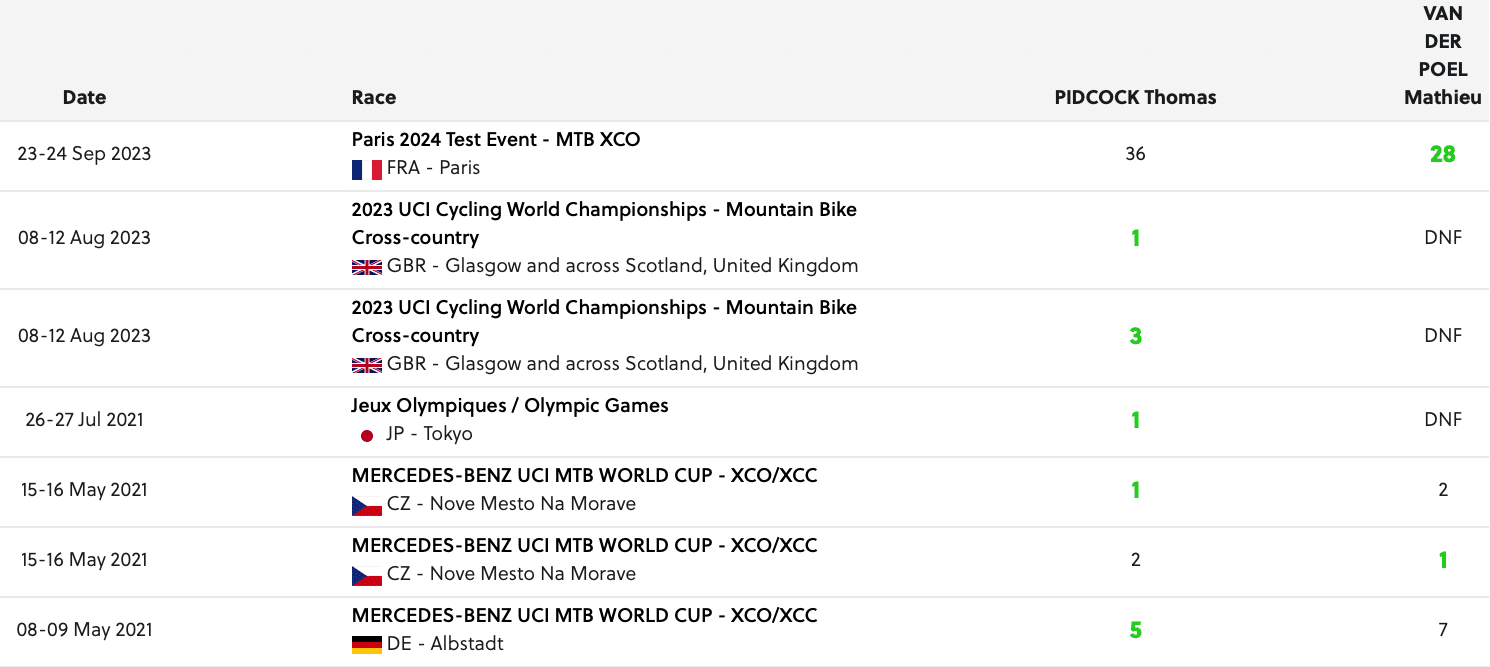Click the Date column header
The width and height of the screenshot is (1490, 667).
click(84, 97)
